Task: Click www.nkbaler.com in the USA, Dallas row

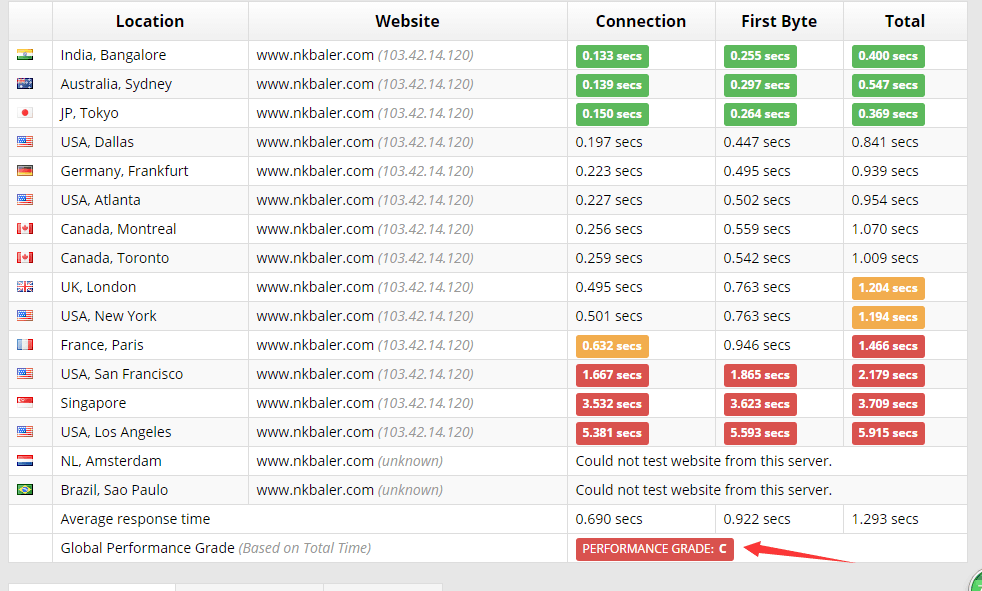Action: click(x=315, y=142)
